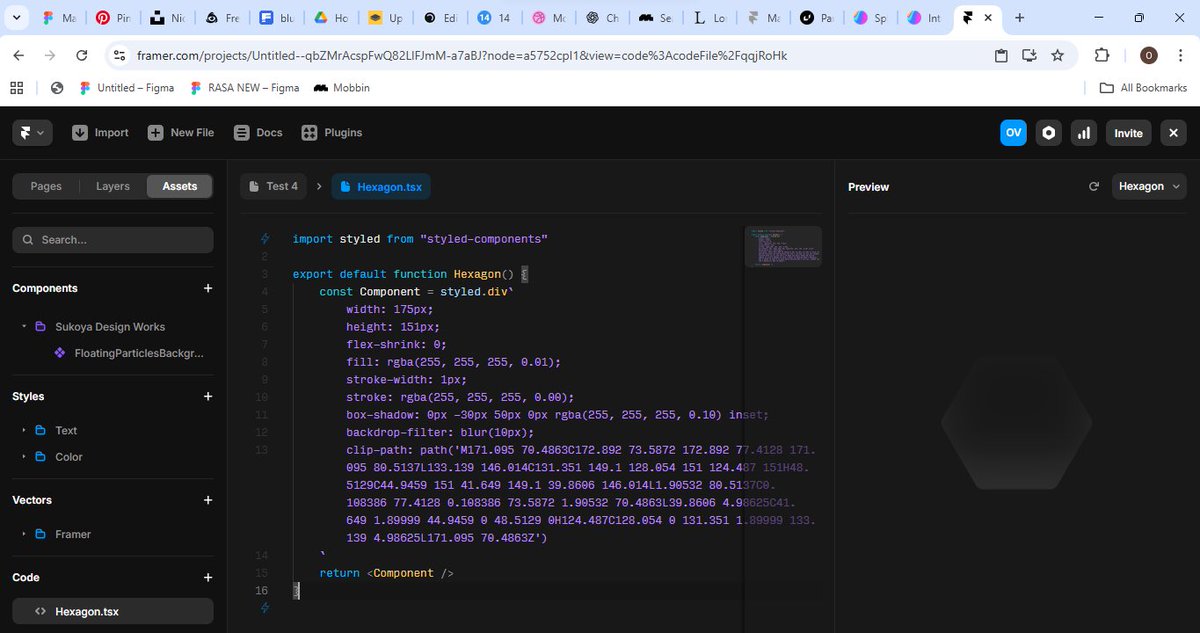Screen dimensions: 1200x633
Task: Click the browser address bar URL
Action: pyautogui.click(x=462, y=56)
